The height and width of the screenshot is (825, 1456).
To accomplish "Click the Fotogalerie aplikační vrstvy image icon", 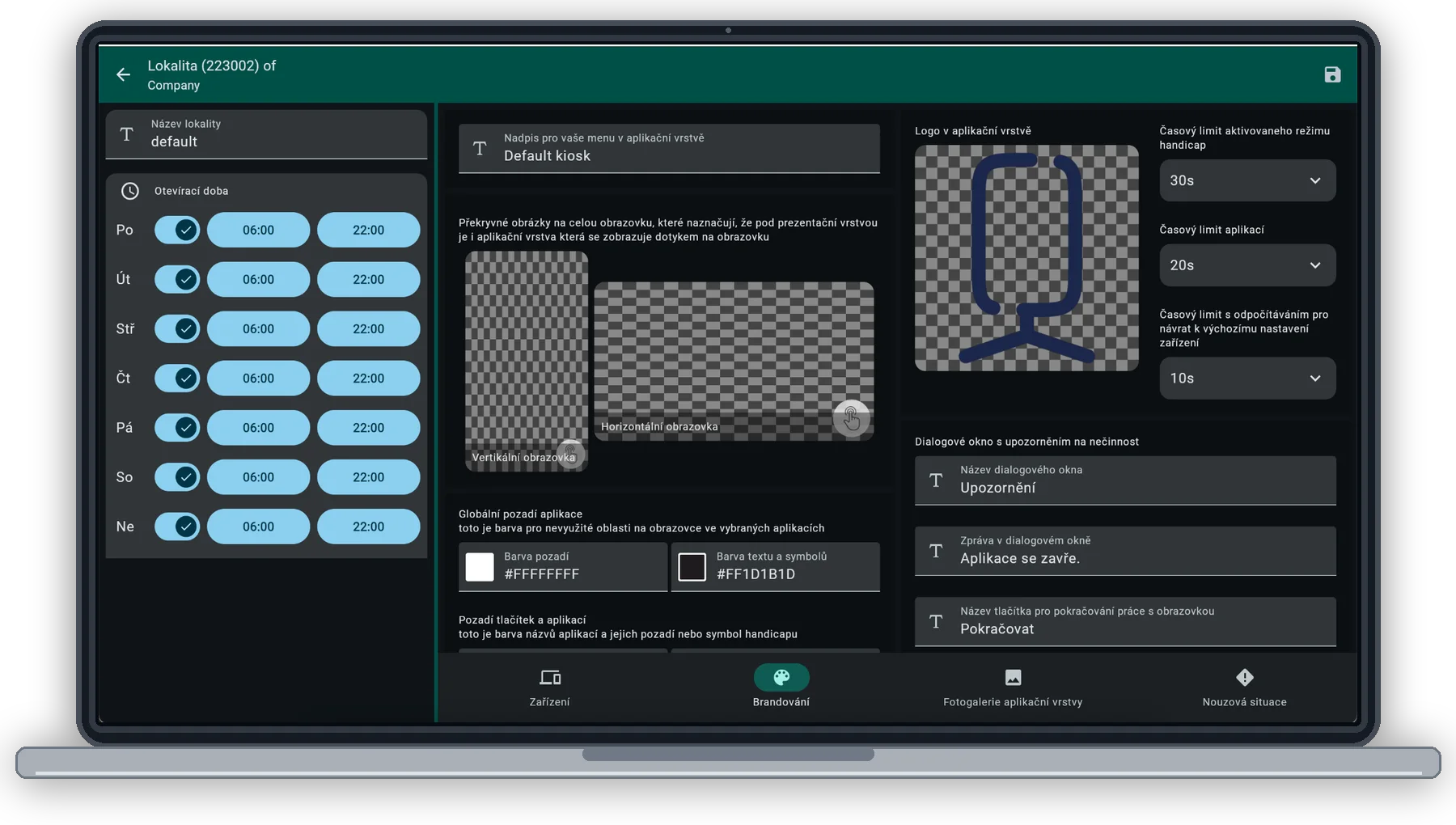I will [1013, 677].
